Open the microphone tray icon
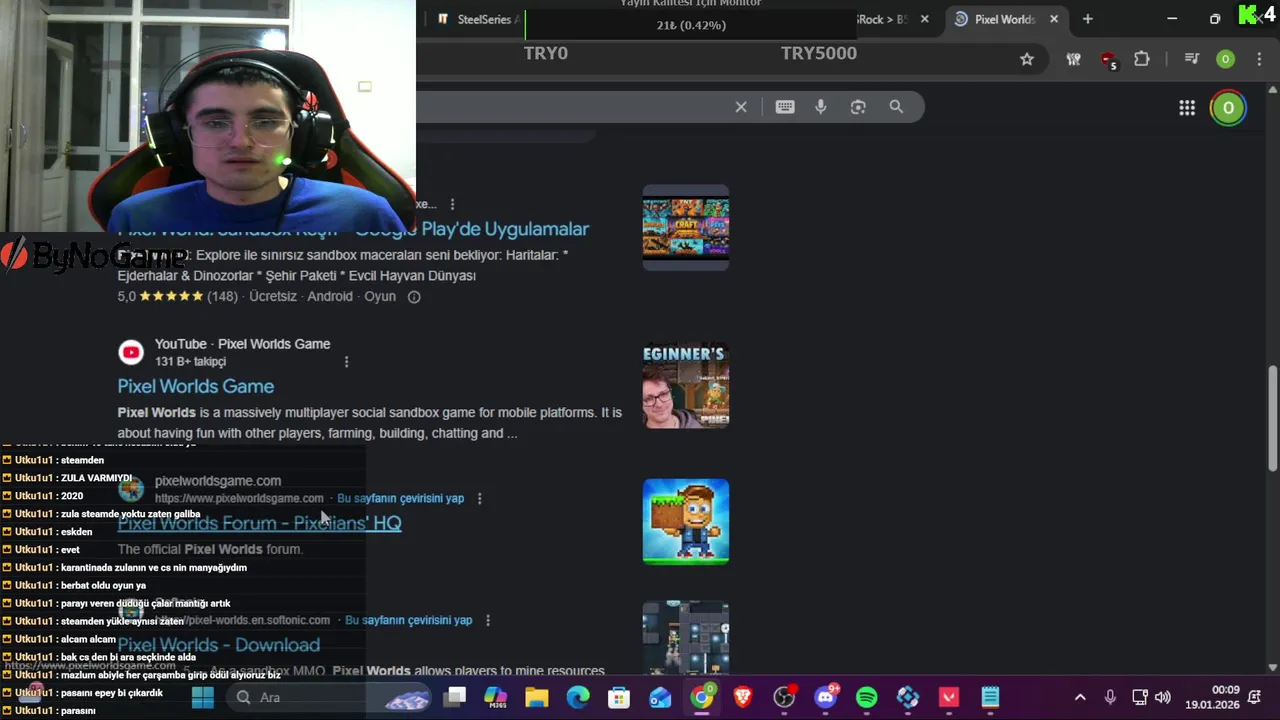 (x=1110, y=697)
